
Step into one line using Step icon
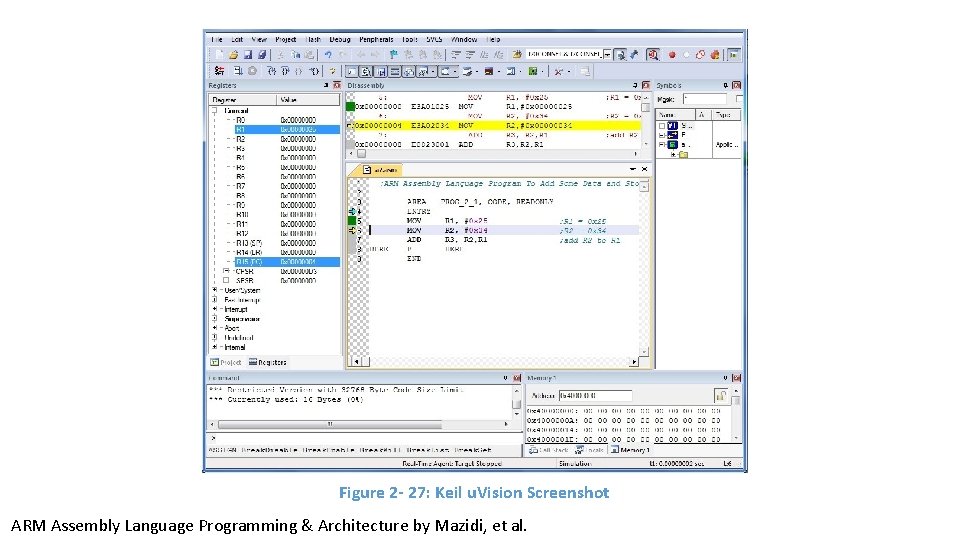click(272, 71)
